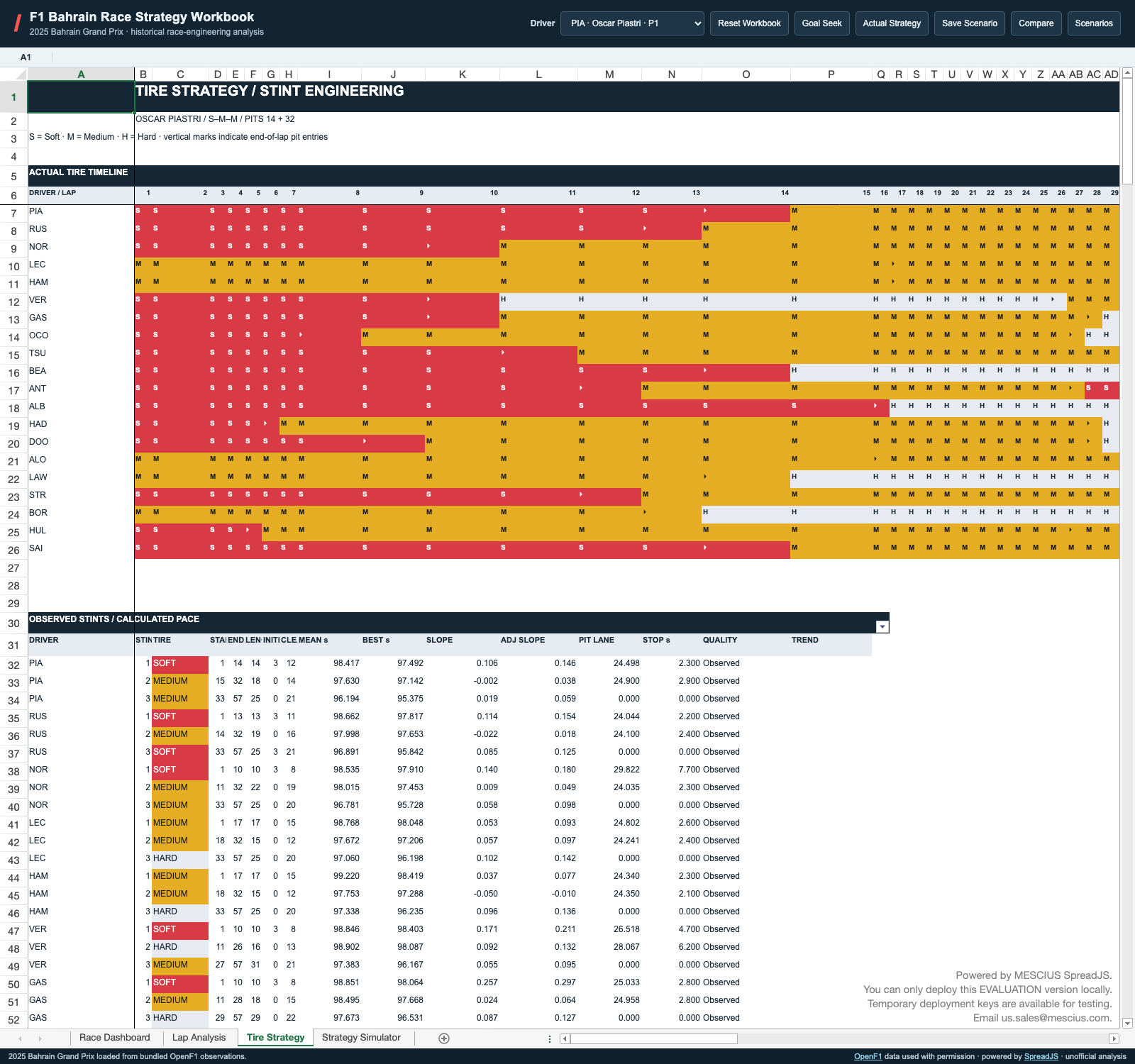Select the SOFT red tire cell for PIA stint 1
This screenshot has height=1064, width=1135.
click(180, 663)
